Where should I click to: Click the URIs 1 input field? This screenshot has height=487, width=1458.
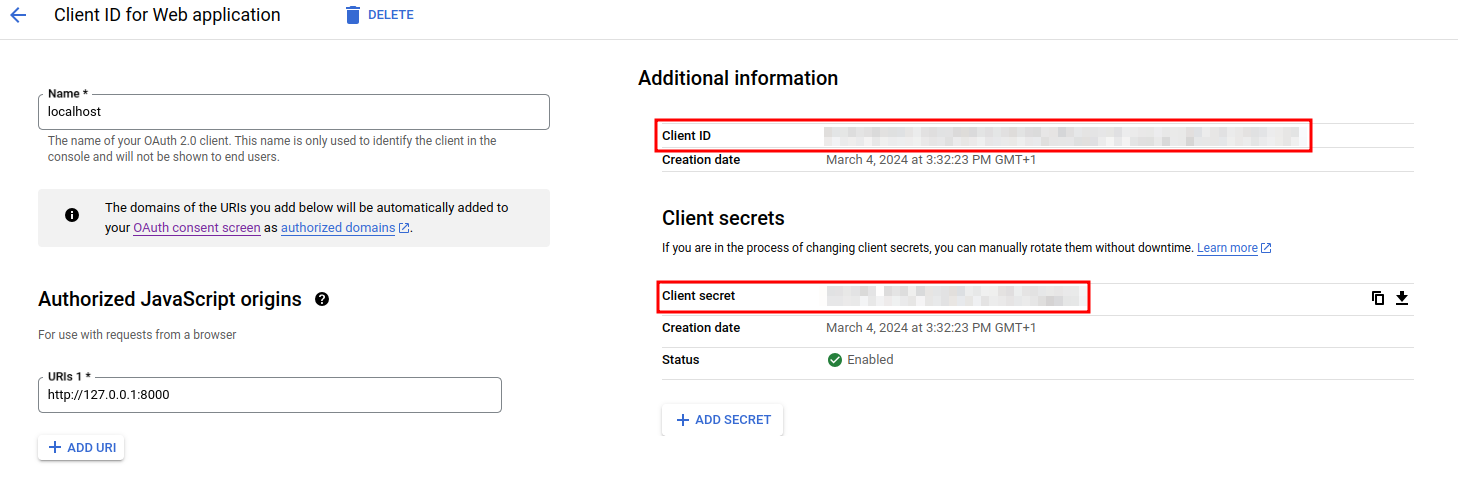point(270,395)
